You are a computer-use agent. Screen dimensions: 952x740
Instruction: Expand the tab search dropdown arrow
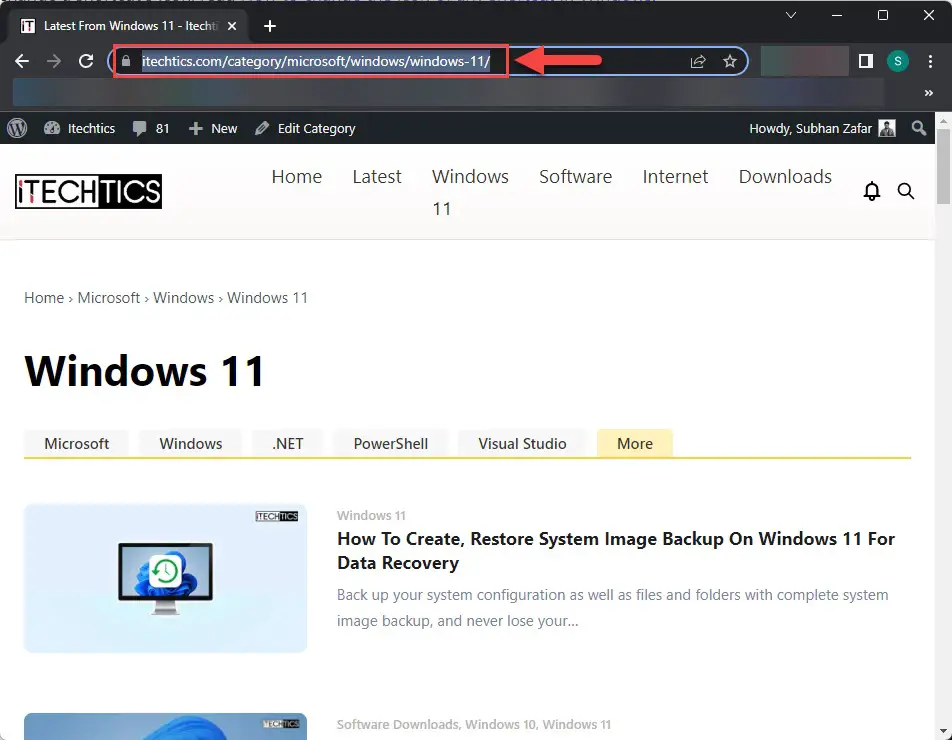[790, 15]
